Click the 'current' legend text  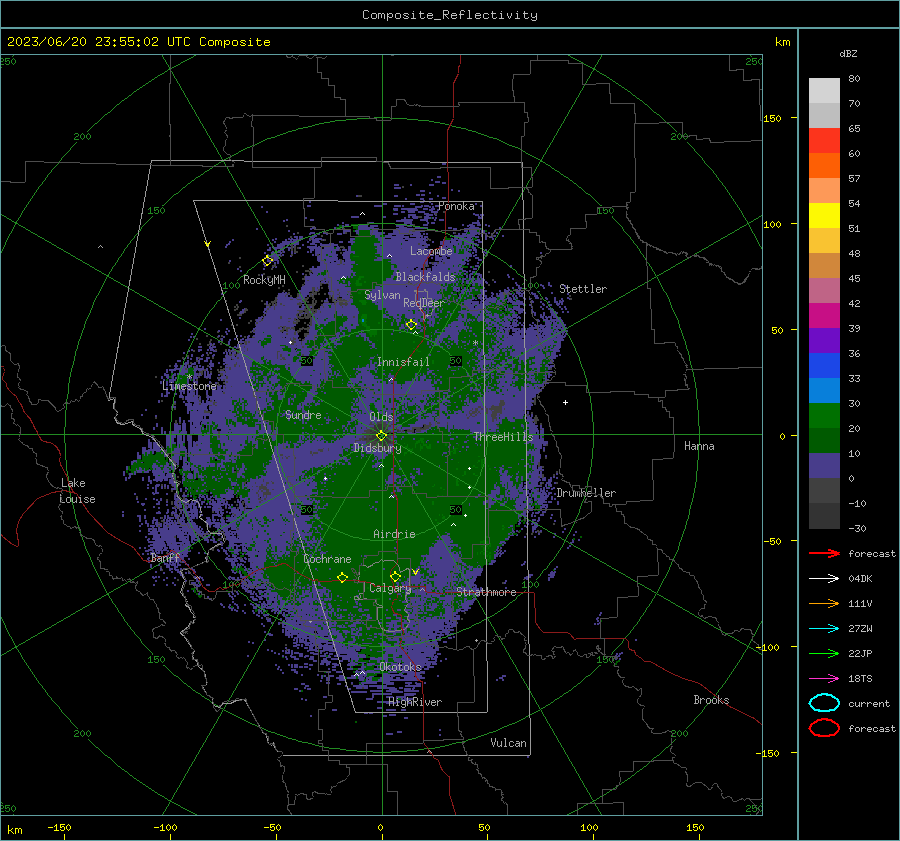coord(869,703)
